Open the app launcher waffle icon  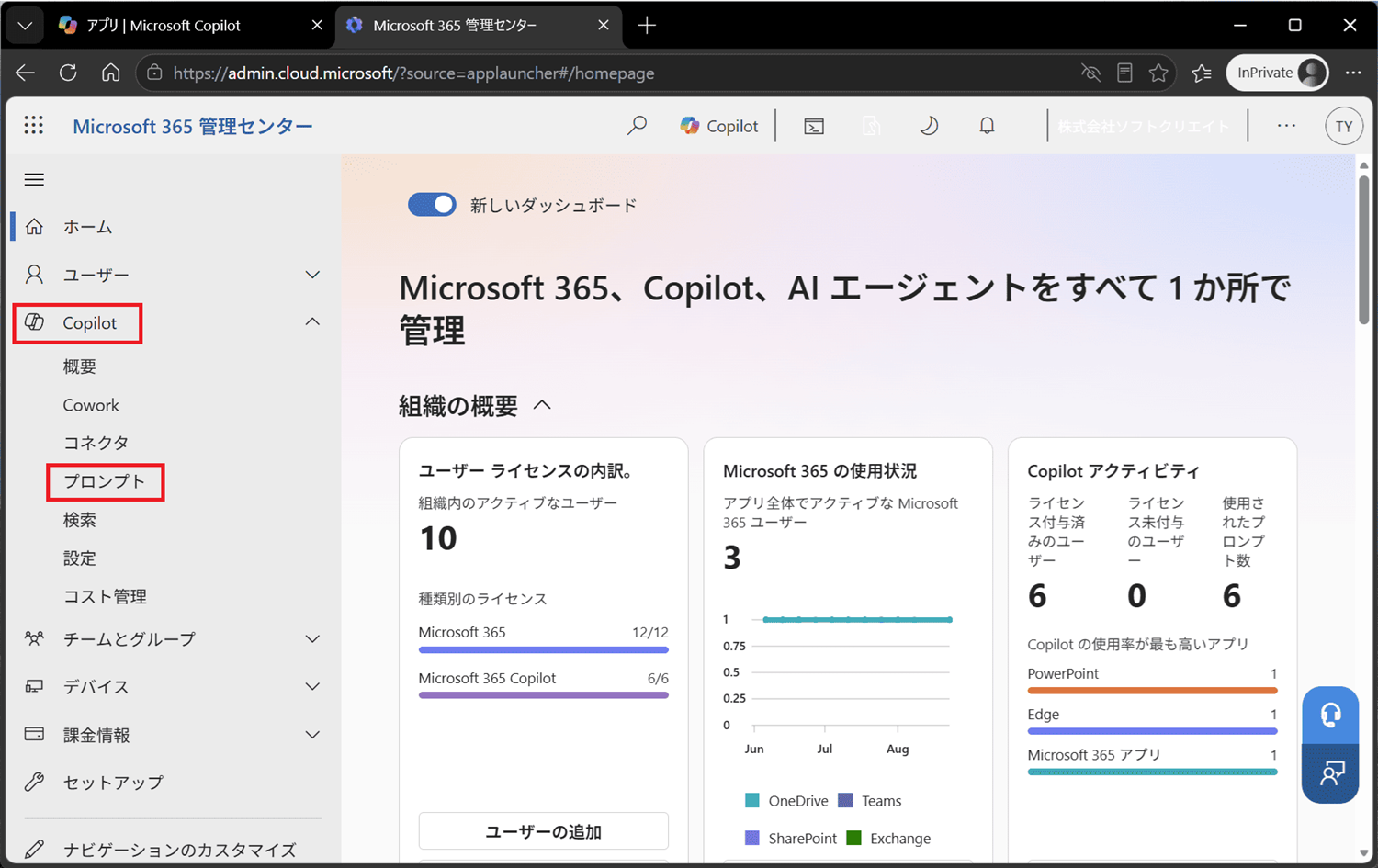click(34, 126)
